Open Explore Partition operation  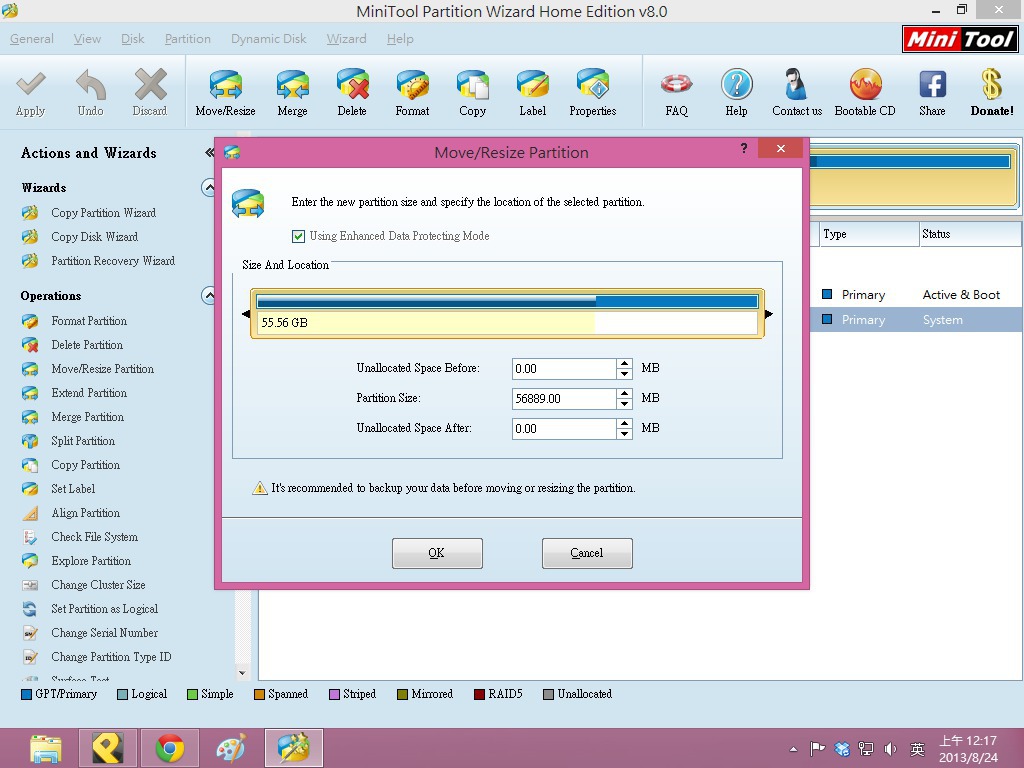pyautogui.click(x=91, y=561)
